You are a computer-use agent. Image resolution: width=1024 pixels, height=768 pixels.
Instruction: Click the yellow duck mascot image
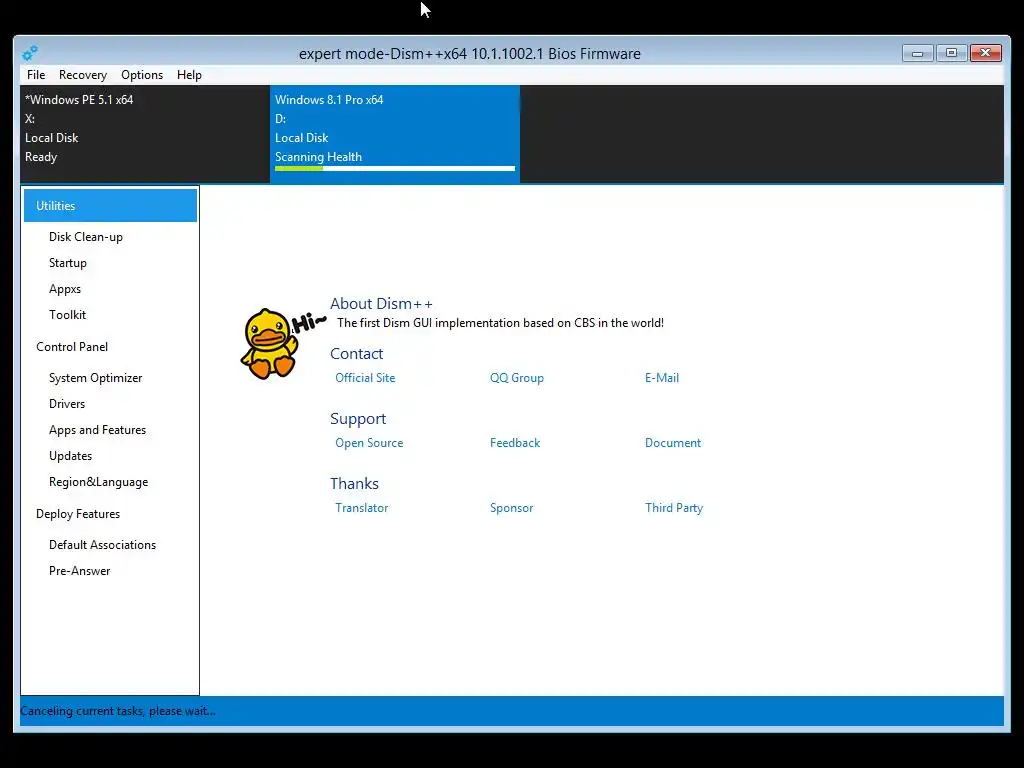(x=269, y=344)
